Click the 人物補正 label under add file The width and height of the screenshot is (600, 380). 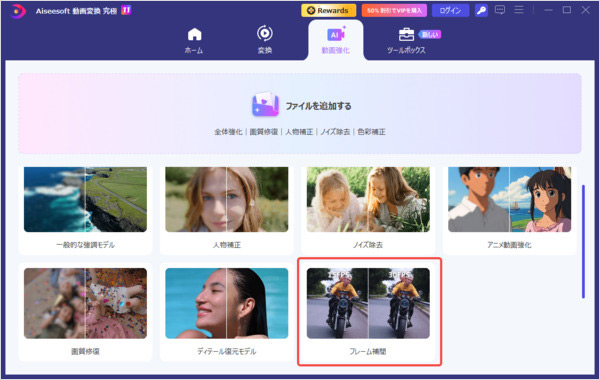[299, 132]
